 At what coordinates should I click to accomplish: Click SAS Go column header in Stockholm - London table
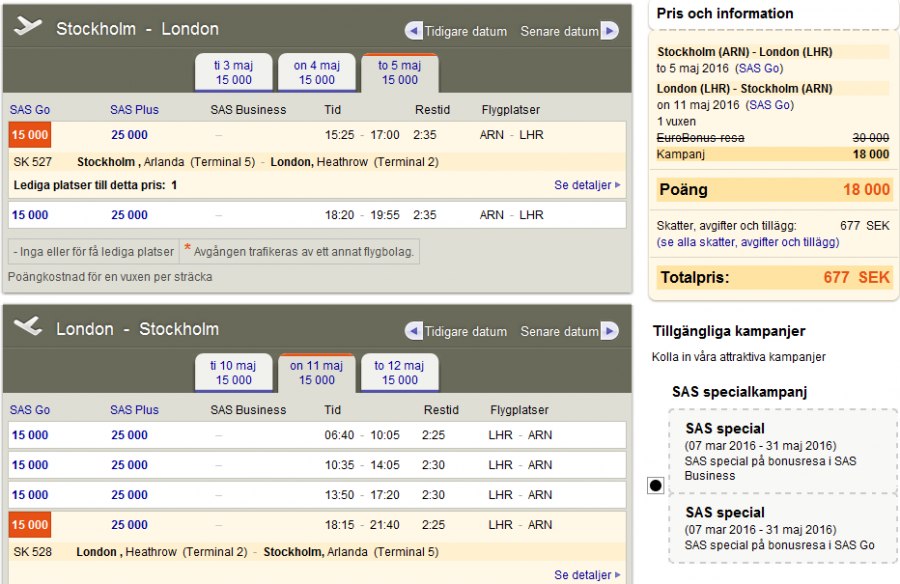tap(30, 110)
